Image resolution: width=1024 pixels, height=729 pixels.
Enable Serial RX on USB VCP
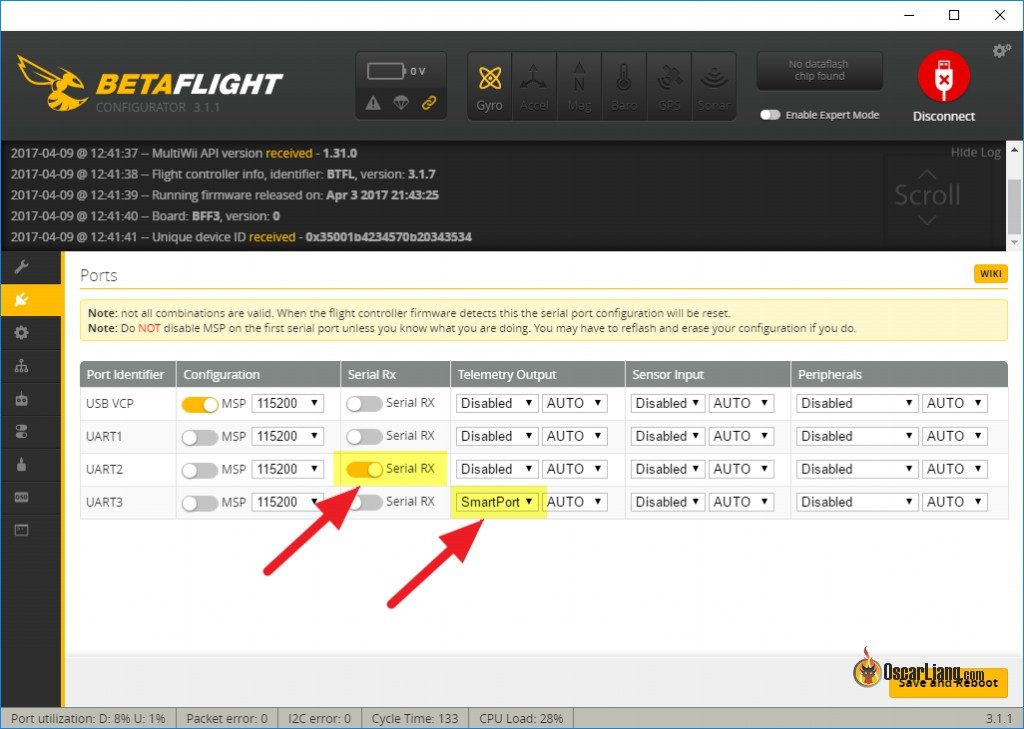[364, 404]
